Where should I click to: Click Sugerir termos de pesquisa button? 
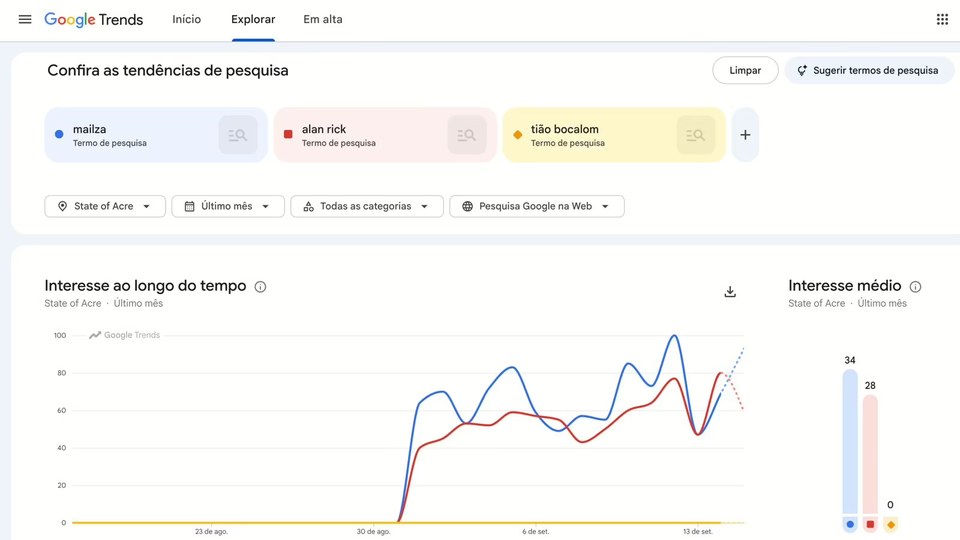[x=869, y=70]
